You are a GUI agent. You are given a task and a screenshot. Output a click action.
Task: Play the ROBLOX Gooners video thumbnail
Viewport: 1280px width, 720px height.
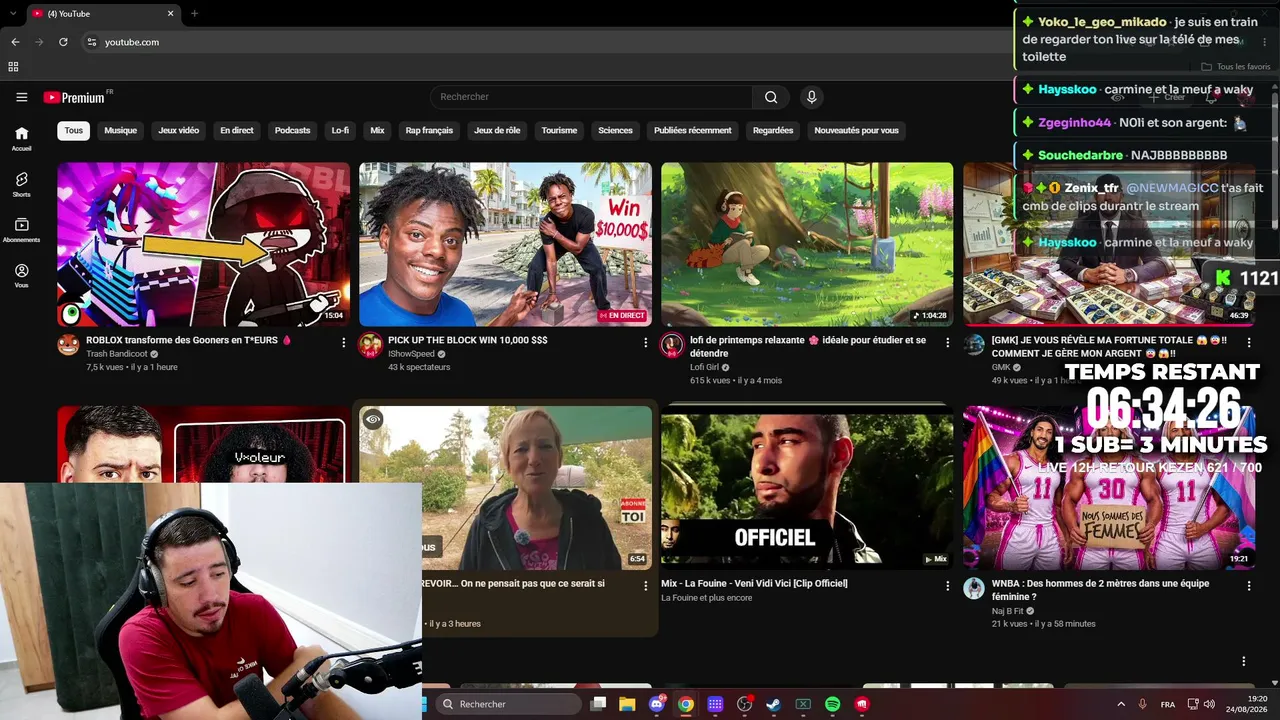[x=204, y=244]
